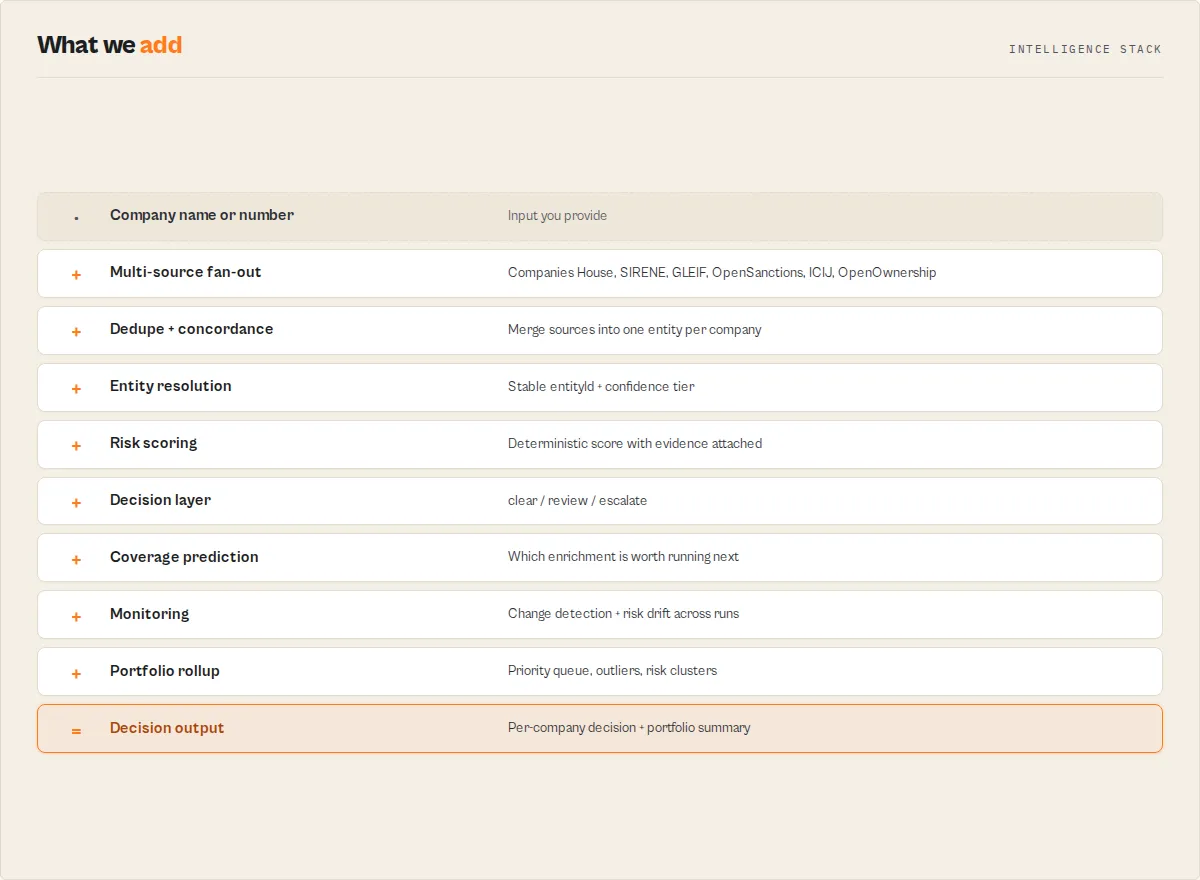Select the 'Entity resolution' label

[171, 386]
